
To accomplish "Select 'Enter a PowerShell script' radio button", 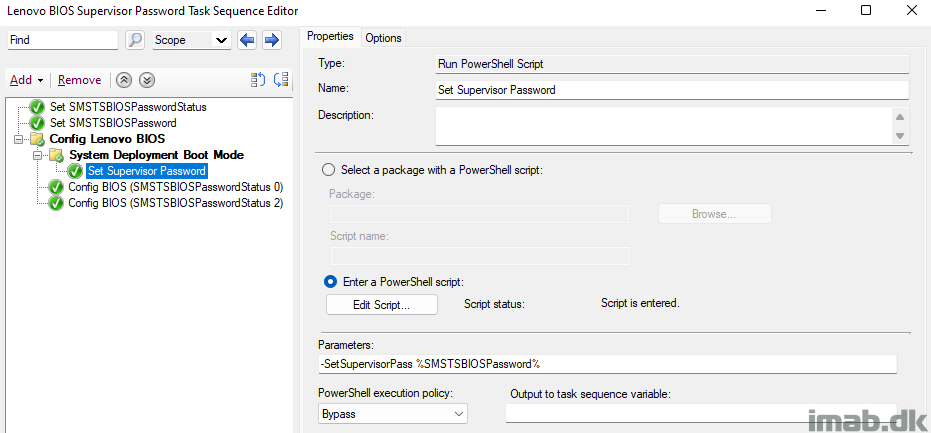I will pyautogui.click(x=330, y=281).
